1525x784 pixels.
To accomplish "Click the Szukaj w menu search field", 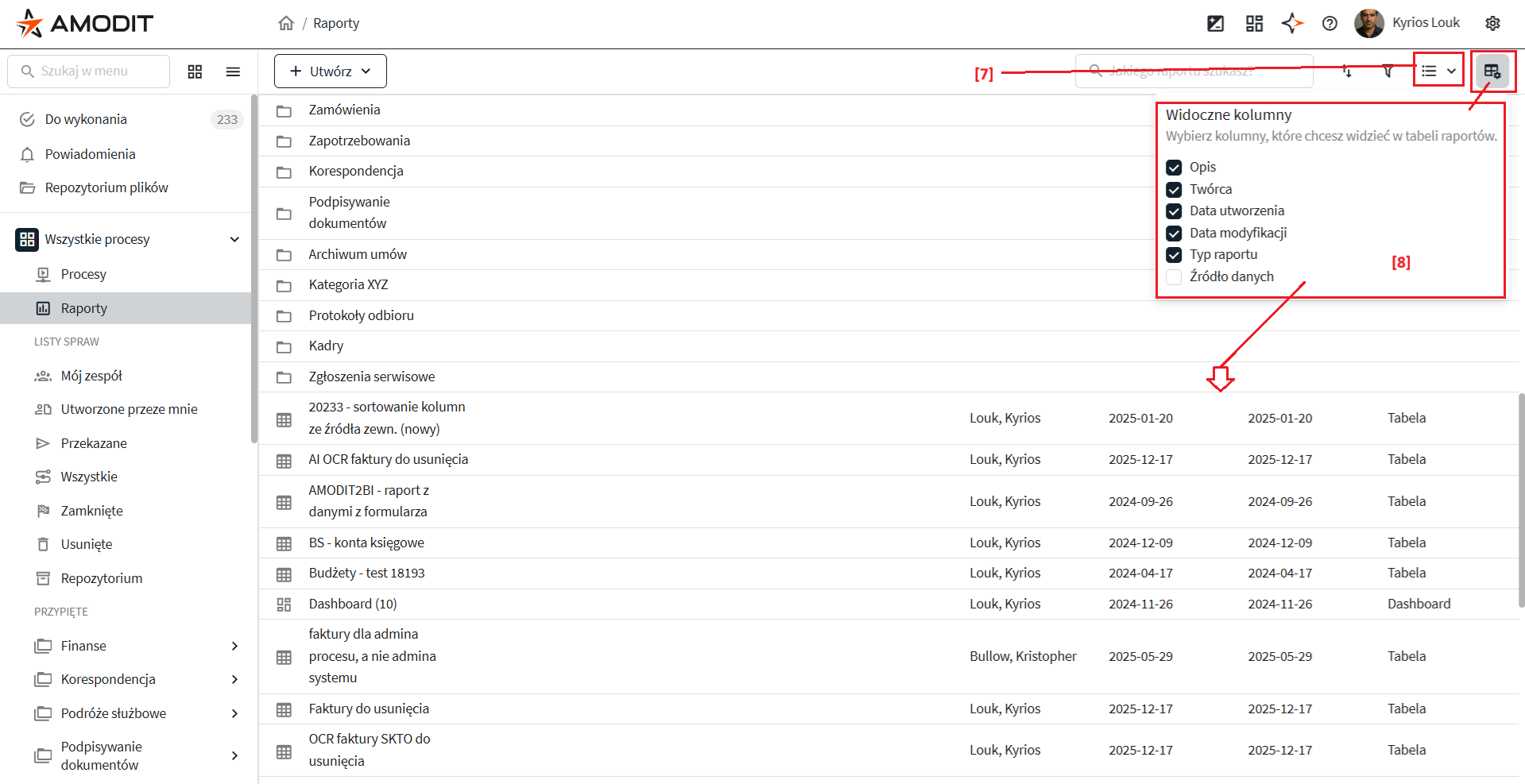I will [89, 71].
